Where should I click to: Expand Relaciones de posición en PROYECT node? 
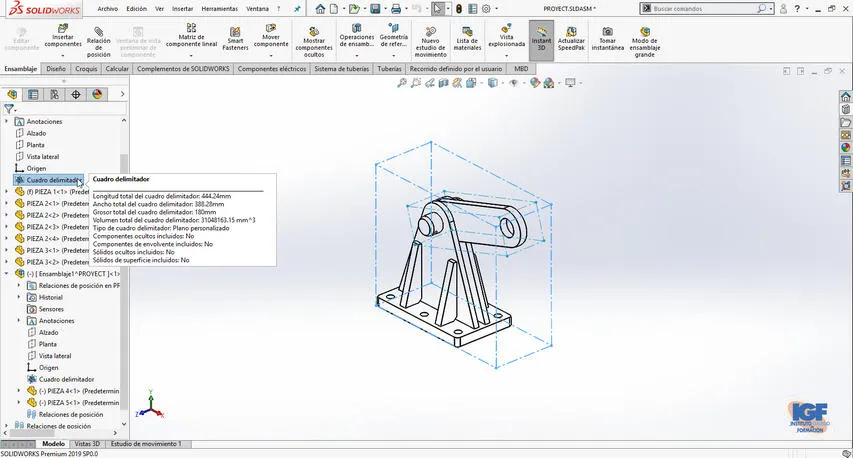click(18, 285)
